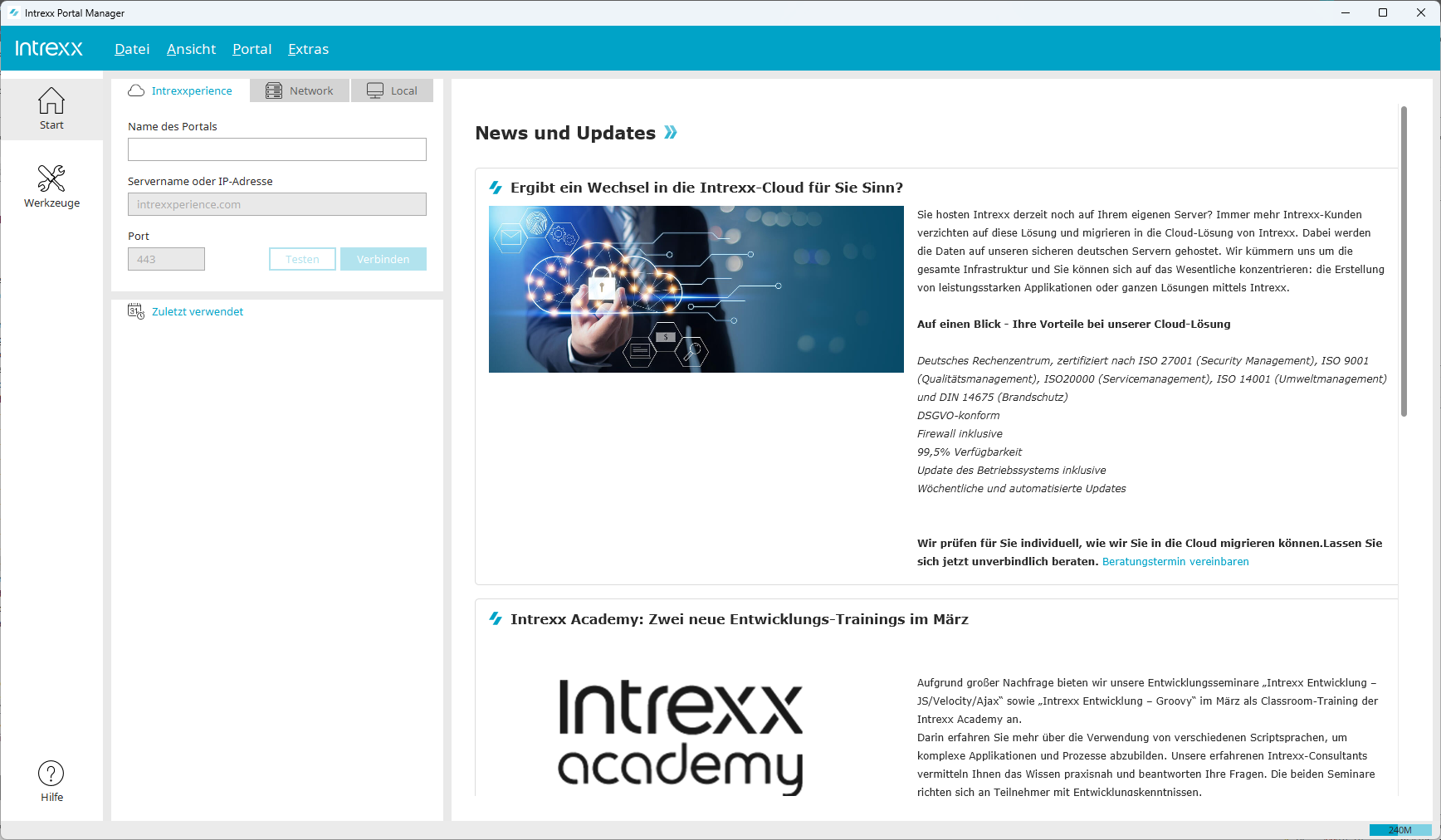Open the Datei menu

[132, 49]
